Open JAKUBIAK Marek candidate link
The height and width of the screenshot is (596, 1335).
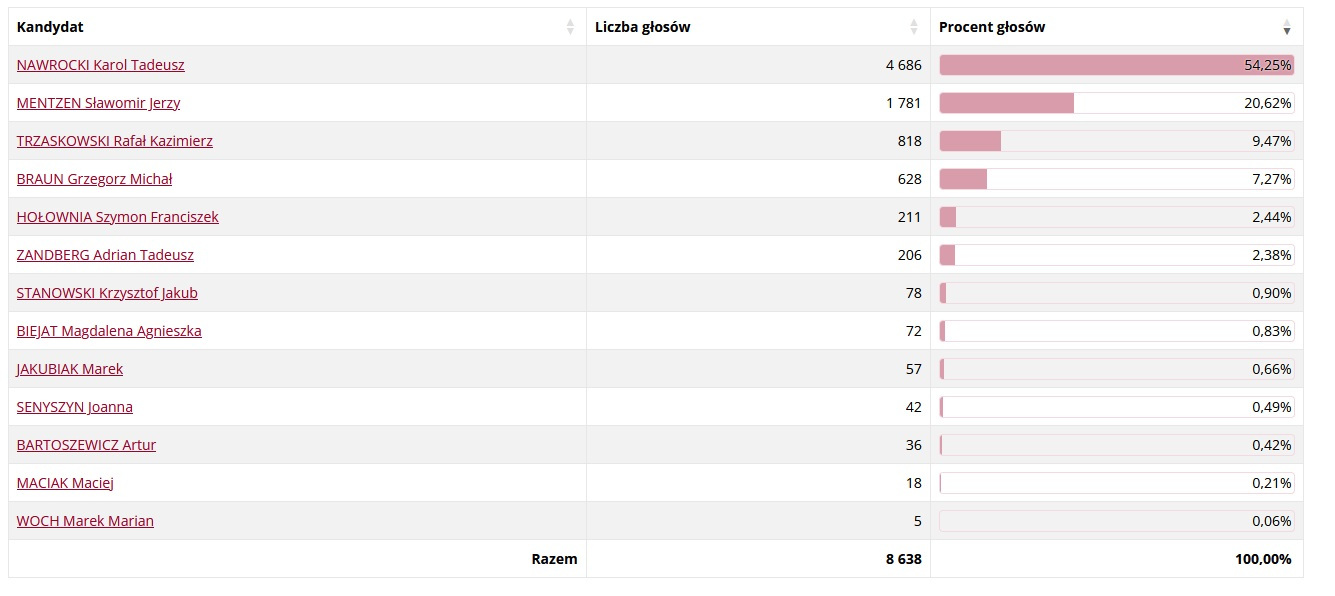70,369
